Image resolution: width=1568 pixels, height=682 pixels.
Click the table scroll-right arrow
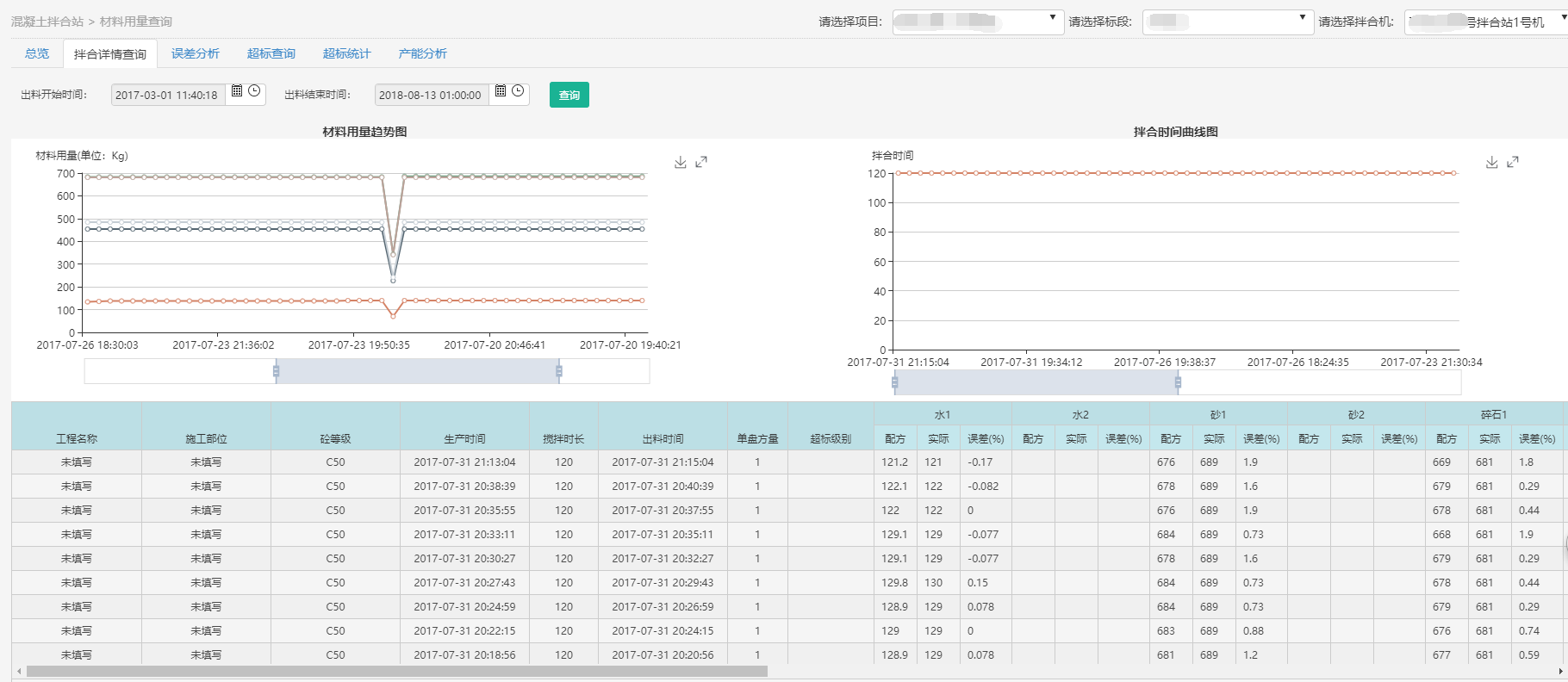point(1561,671)
